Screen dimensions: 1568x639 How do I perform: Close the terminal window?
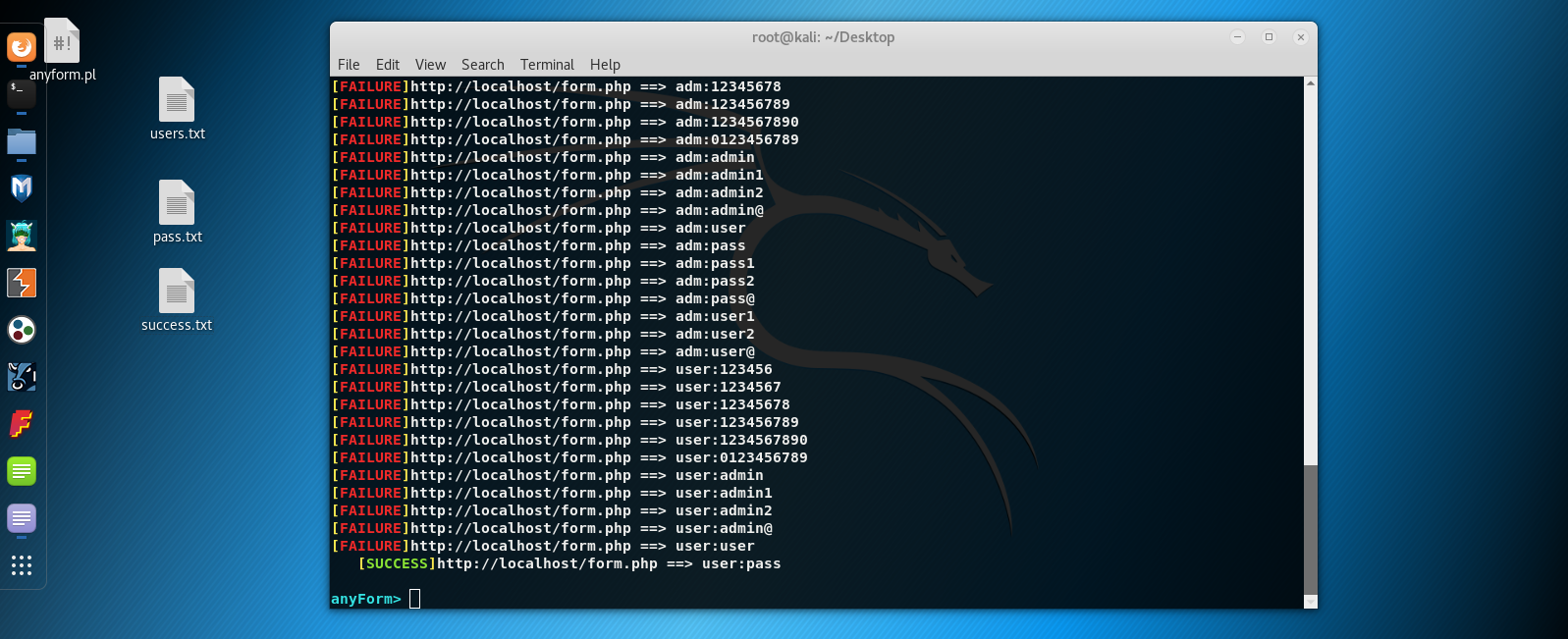pos(1300,37)
